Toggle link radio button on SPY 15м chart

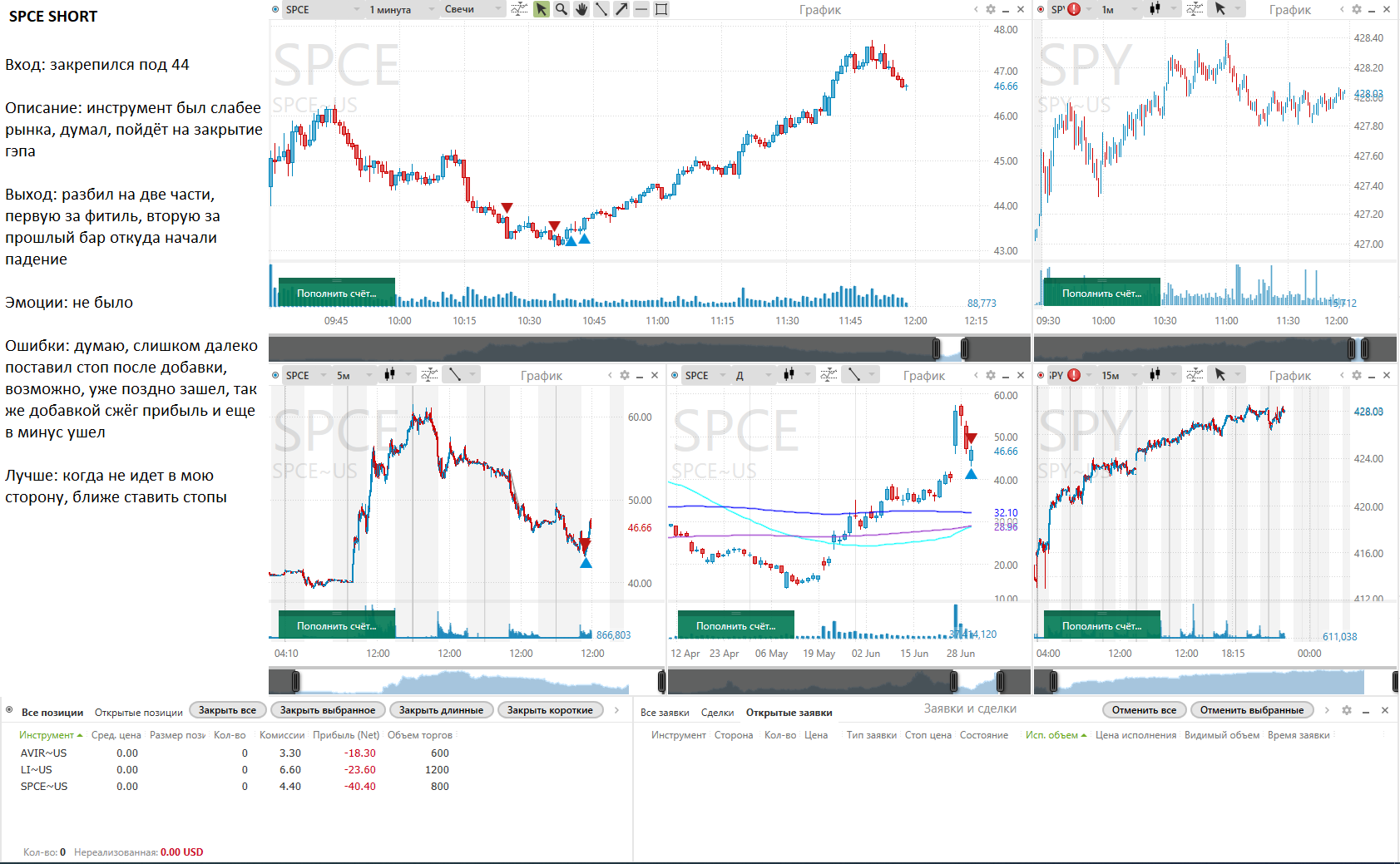1041,375
